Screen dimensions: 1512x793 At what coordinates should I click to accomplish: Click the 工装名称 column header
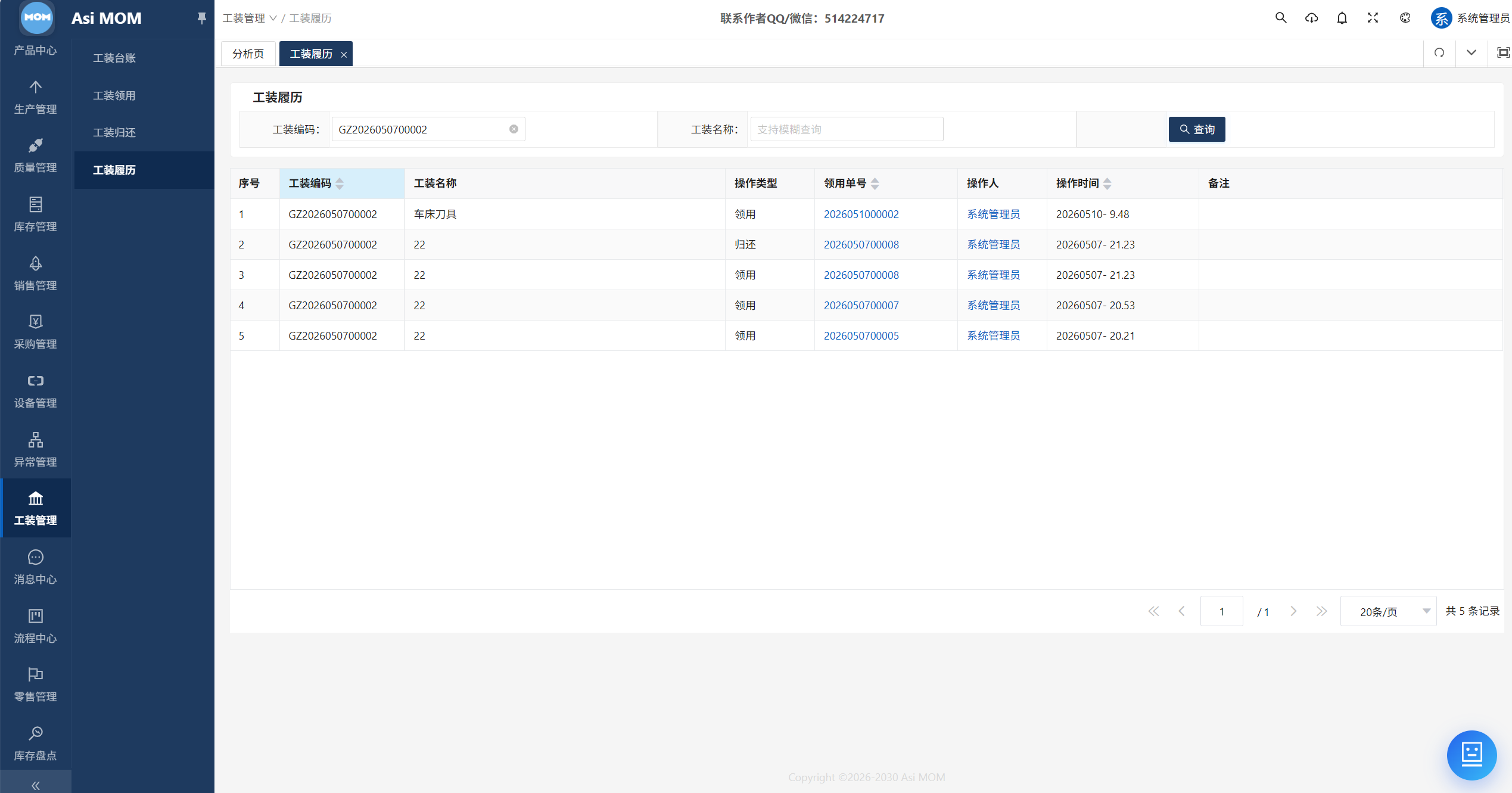pyautogui.click(x=564, y=184)
